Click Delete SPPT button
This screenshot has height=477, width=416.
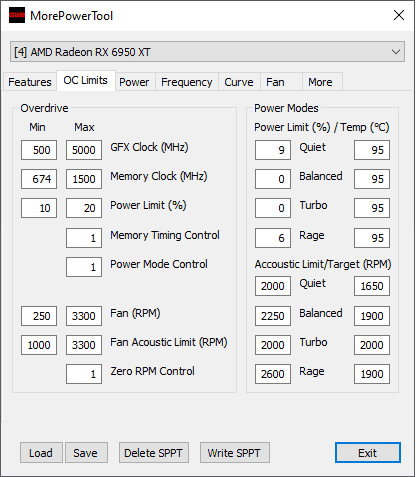pyautogui.click(x=154, y=453)
